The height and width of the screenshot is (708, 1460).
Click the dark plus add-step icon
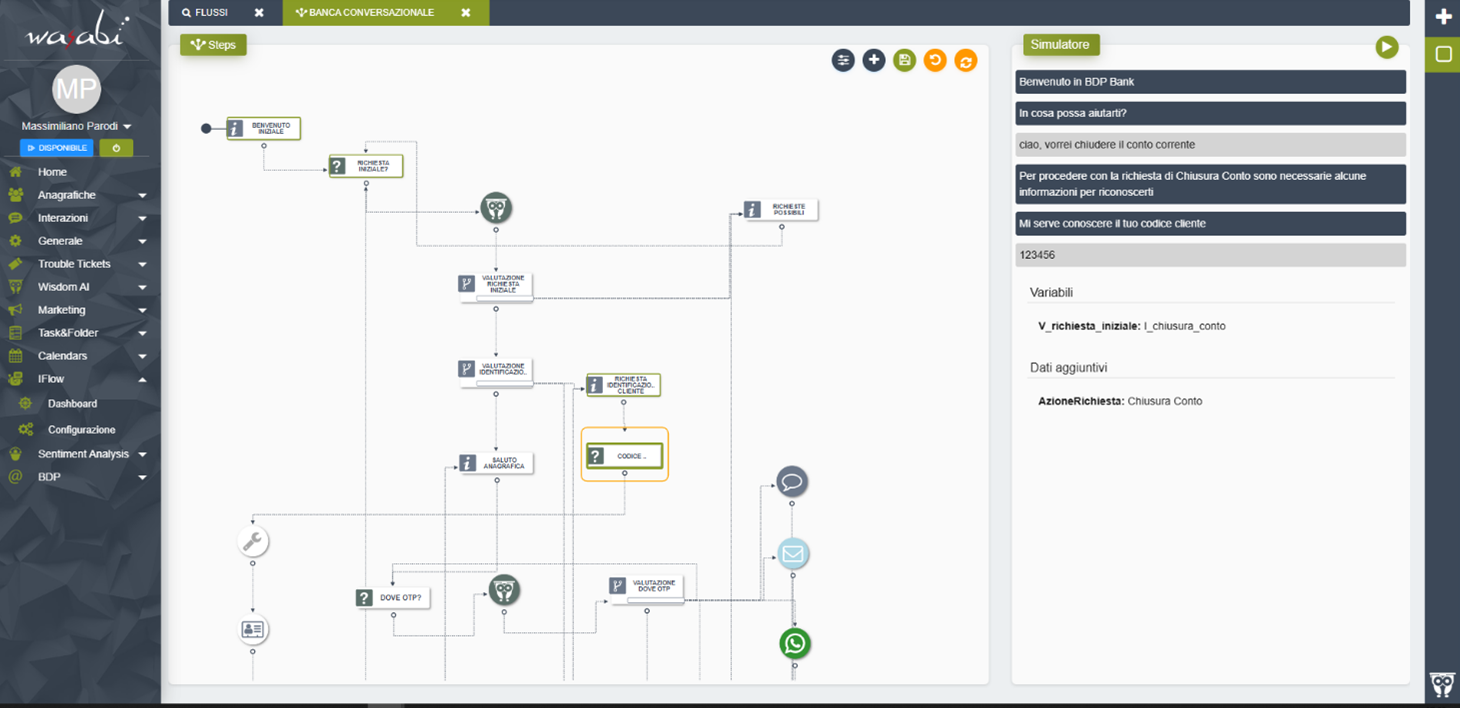tap(874, 61)
